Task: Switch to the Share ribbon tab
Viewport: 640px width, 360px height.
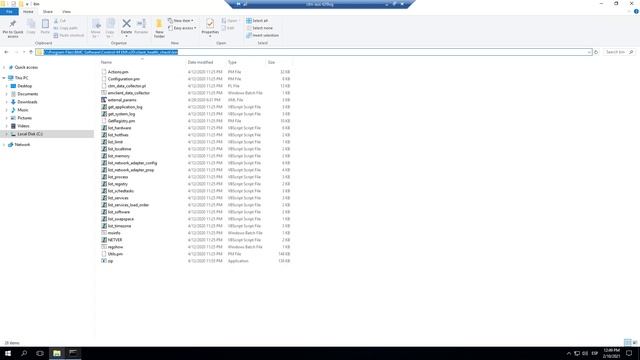Action: click(47, 11)
